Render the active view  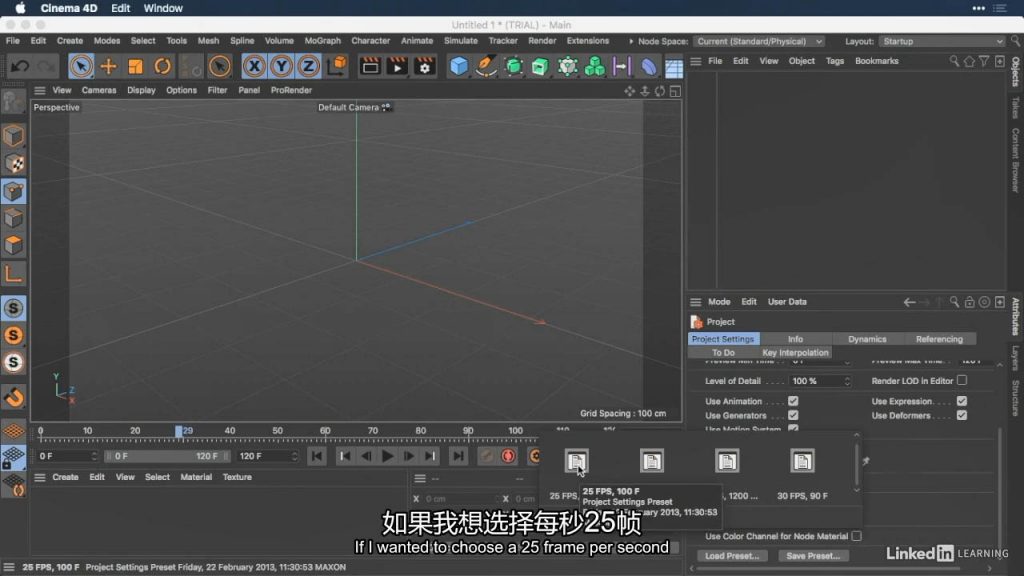pyautogui.click(x=370, y=66)
